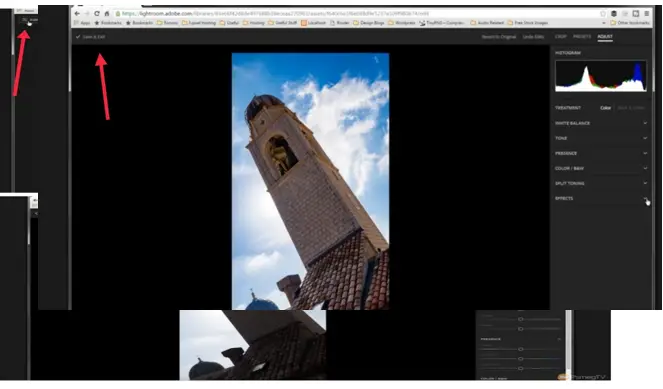Click Revert to Original

(499, 37)
